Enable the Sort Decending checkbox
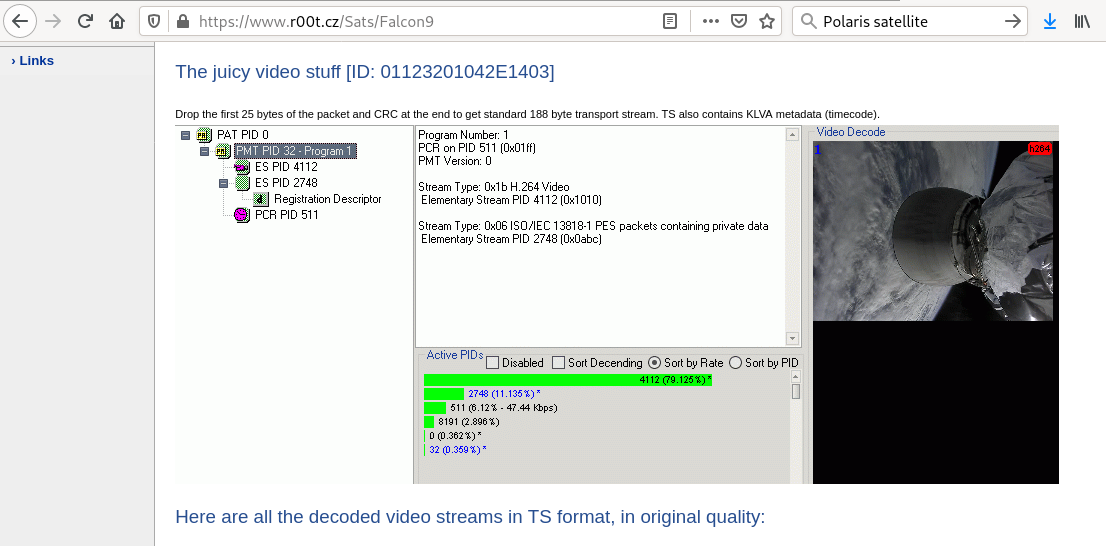 [559, 363]
